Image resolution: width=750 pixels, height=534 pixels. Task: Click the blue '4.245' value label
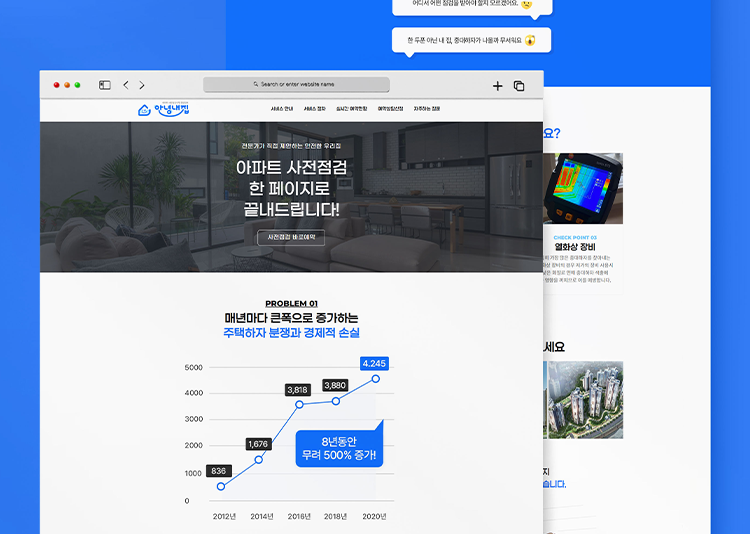click(x=374, y=363)
